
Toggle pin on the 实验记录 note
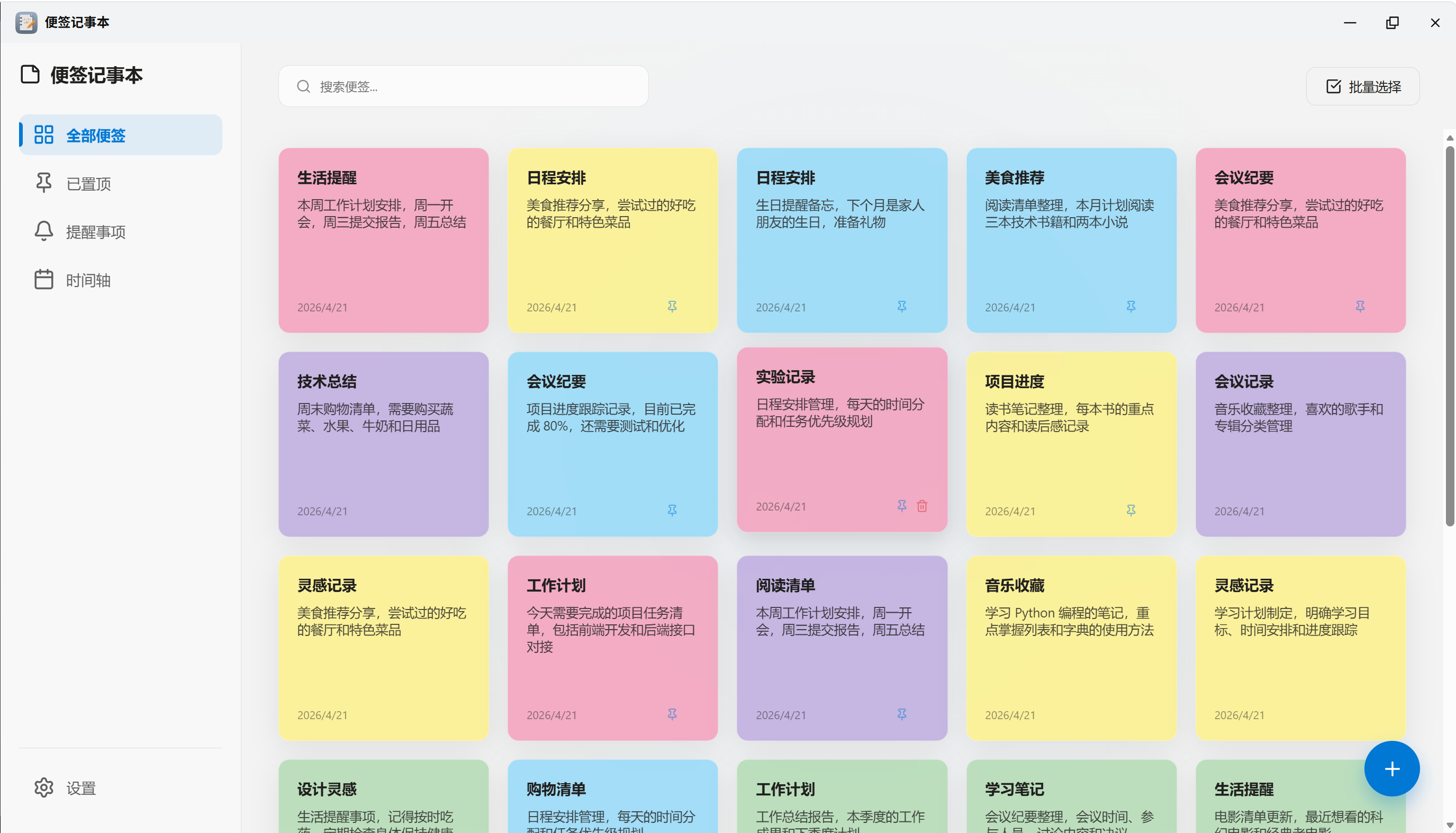[901, 506]
